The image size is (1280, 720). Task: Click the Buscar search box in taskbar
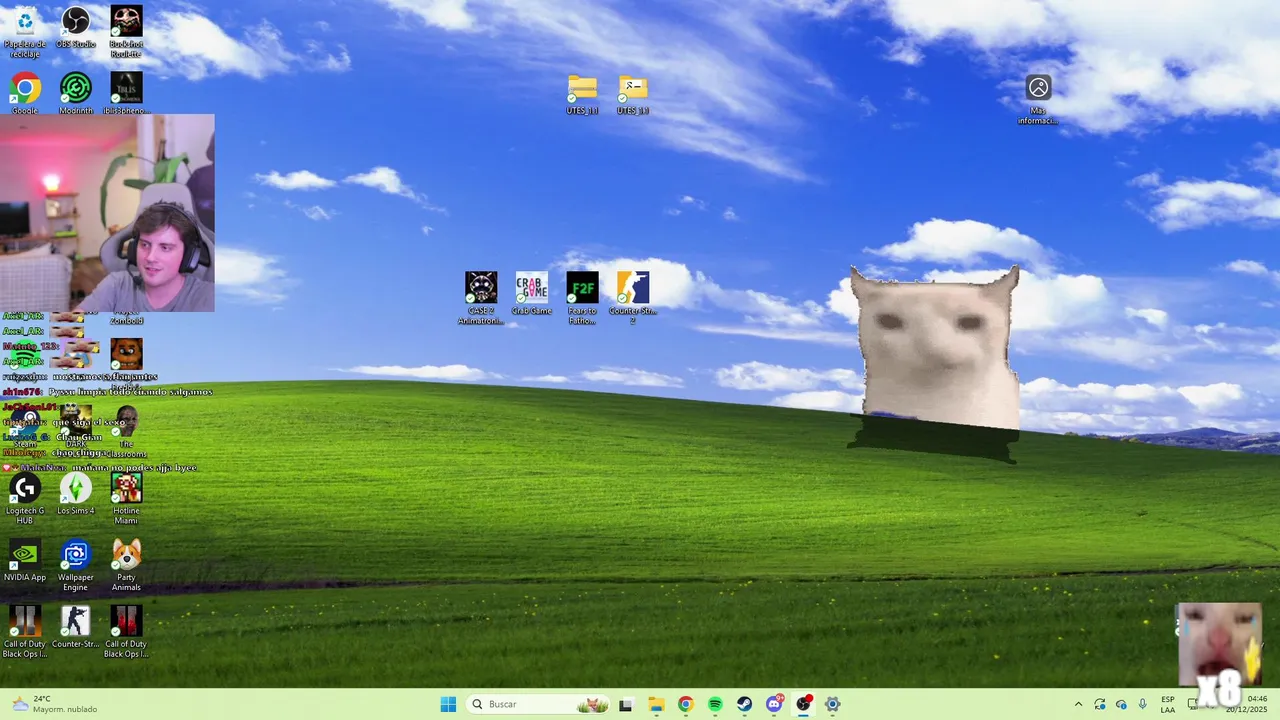coord(538,704)
